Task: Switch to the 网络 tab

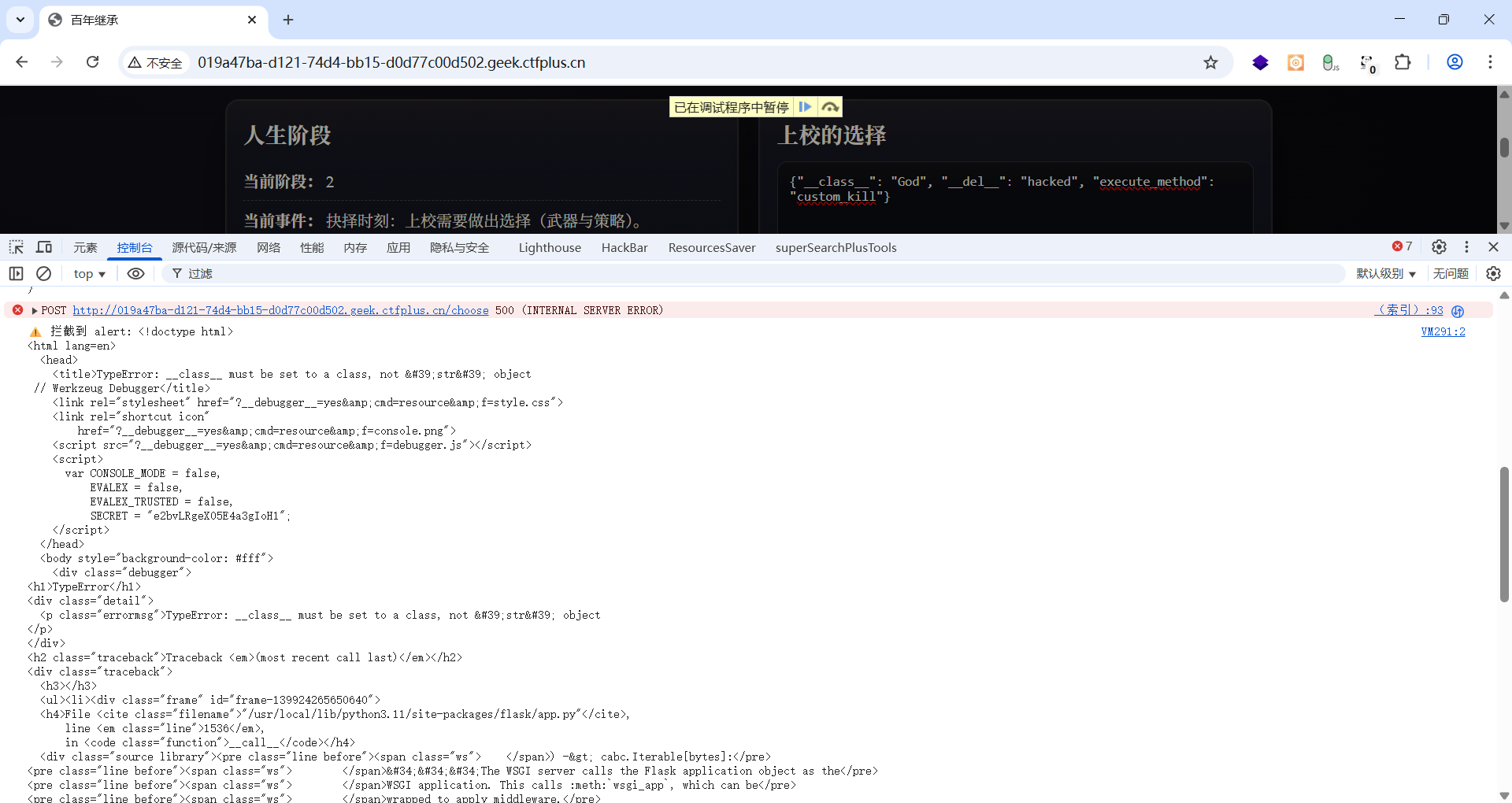Action: coord(269,247)
